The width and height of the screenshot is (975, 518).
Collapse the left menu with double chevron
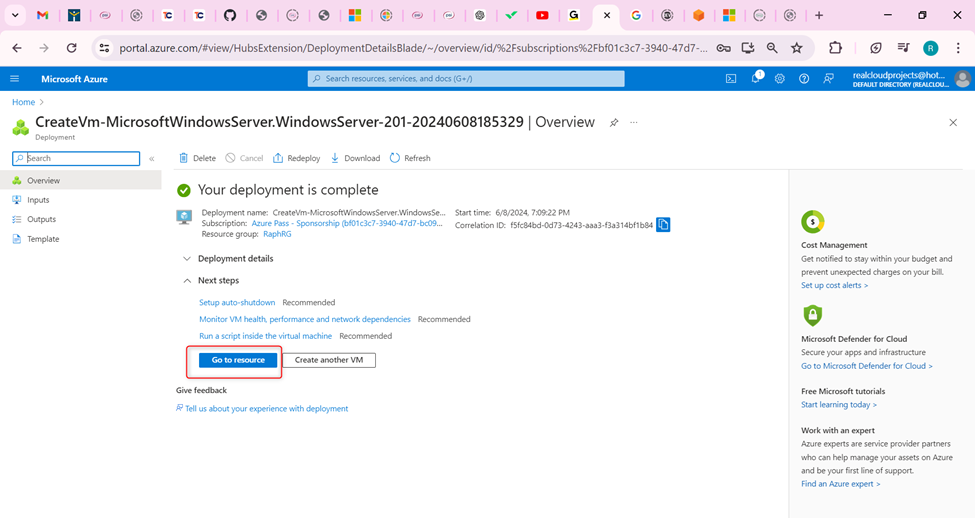pyautogui.click(x=152, y=159)
